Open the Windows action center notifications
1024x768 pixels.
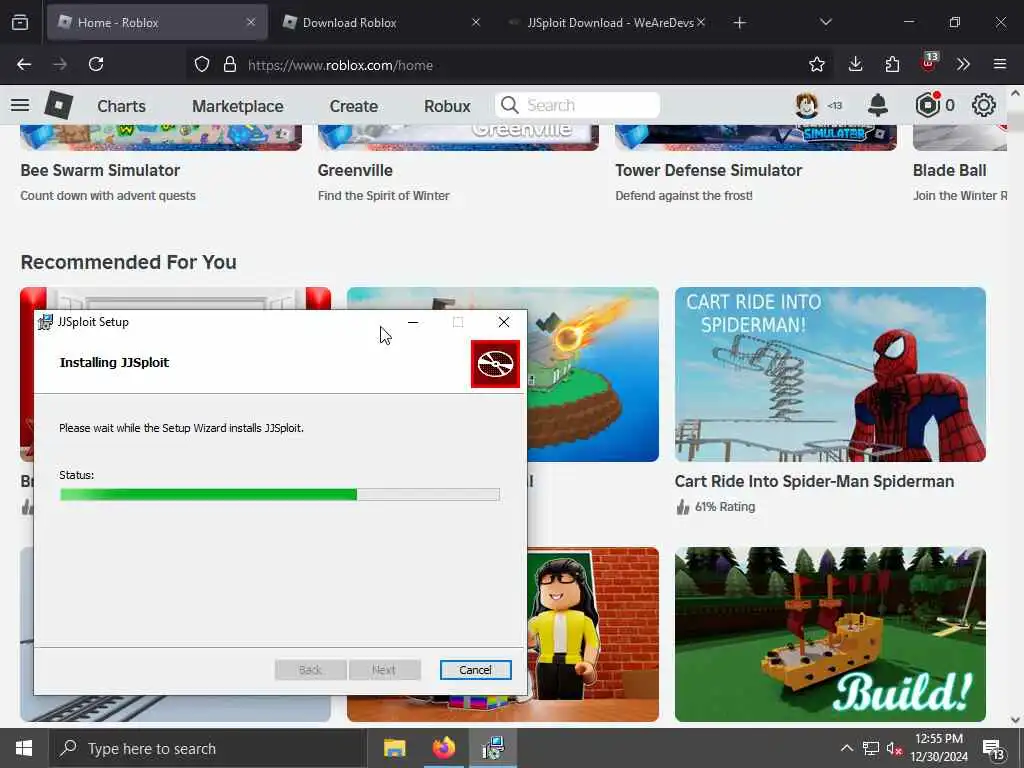[x=993, y=749]
